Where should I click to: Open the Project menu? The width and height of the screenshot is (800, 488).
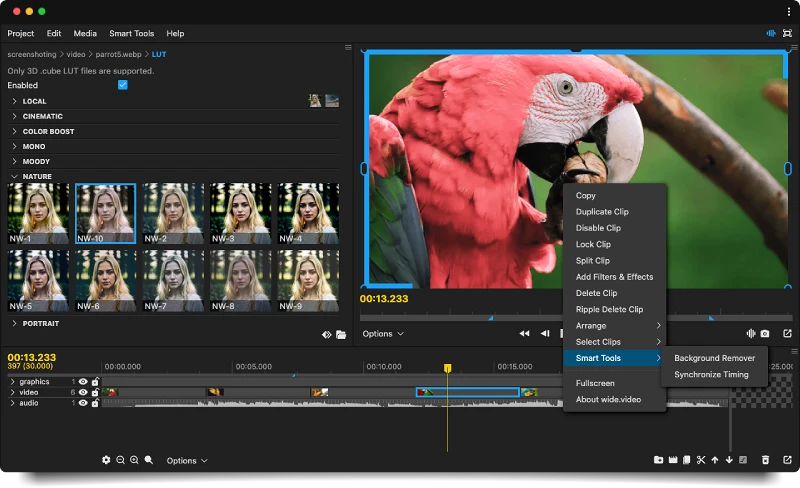tap(20, 33)
